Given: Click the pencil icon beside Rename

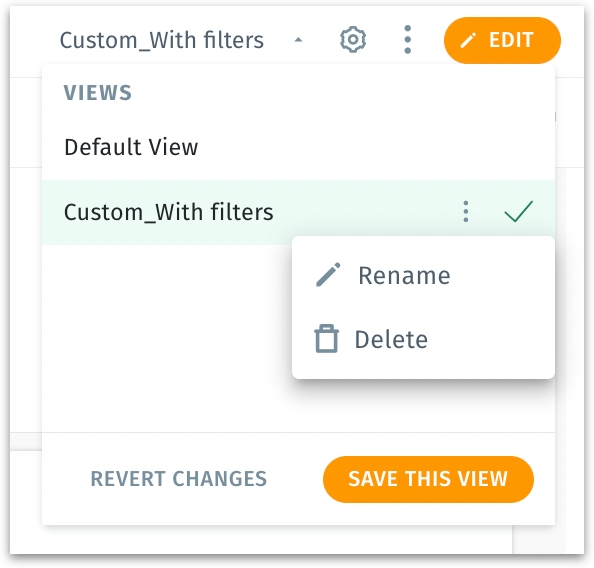Looking at the screenshot, I should click(x=328, y=275).
